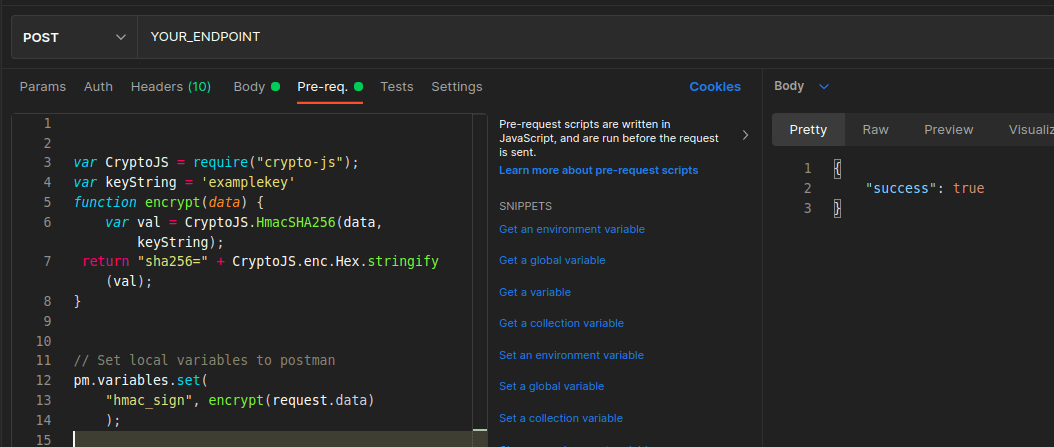Insert Get a collection variable snippet

pos(561,323)
